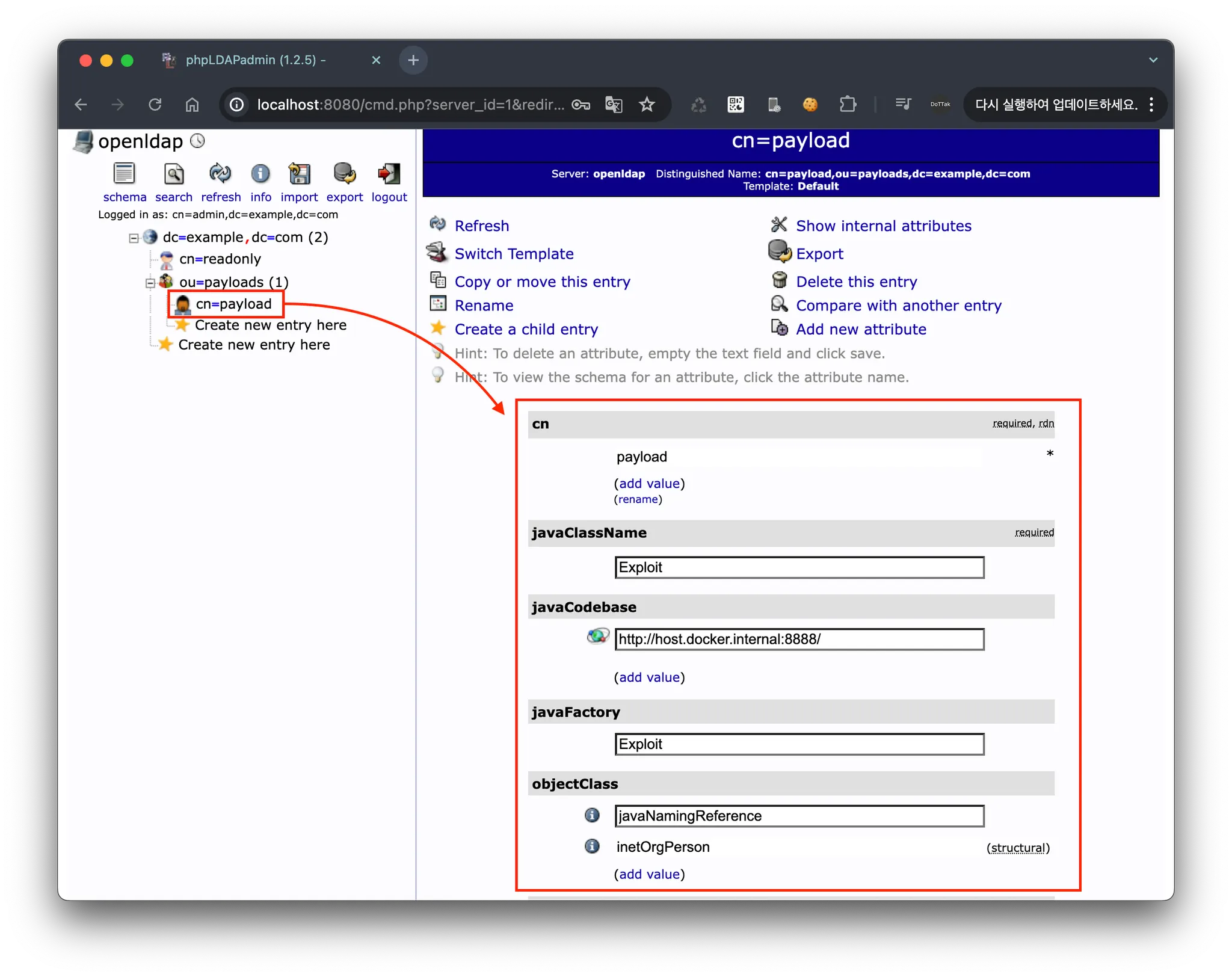Click the Add new attribute link

coord(860,329)
